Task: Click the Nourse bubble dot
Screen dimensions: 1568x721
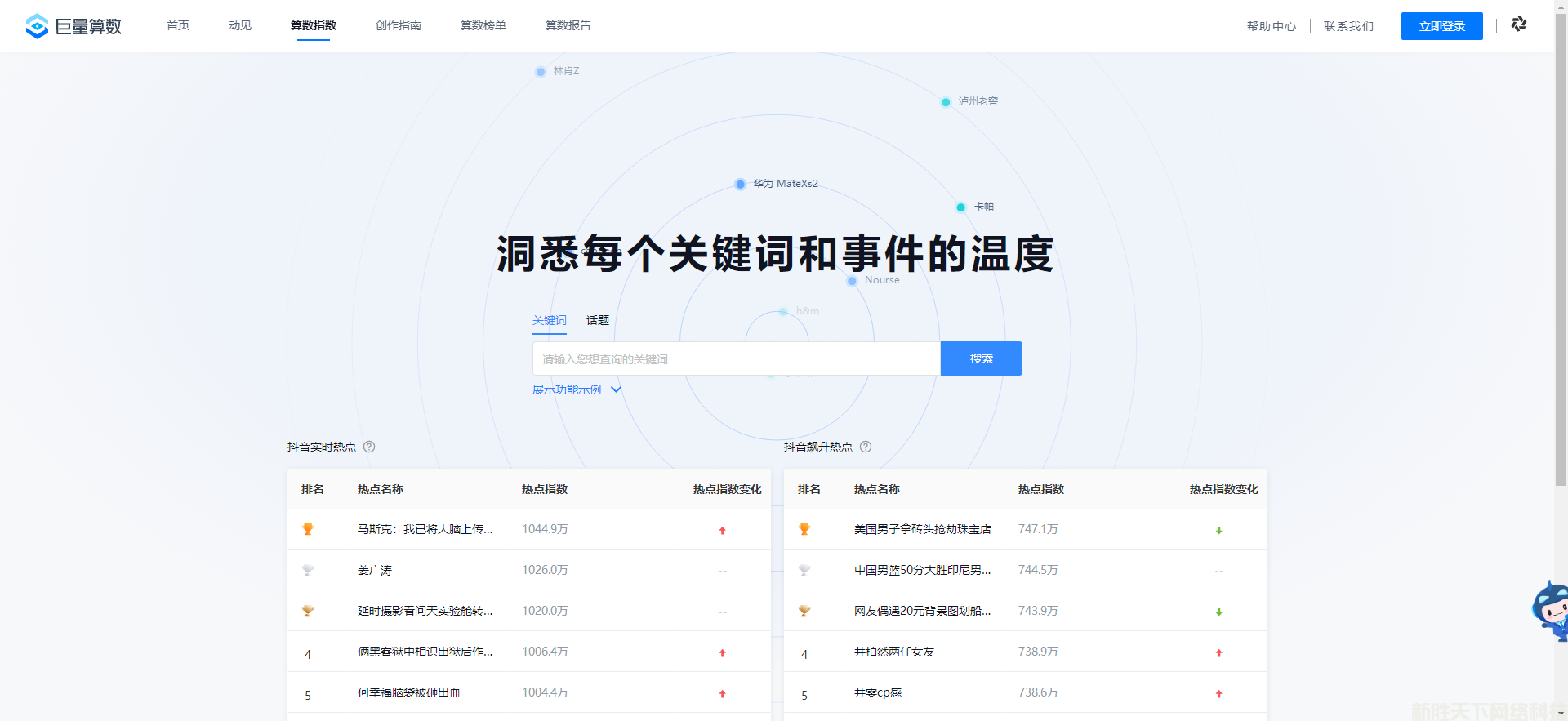Action: (x=852, y=281)
